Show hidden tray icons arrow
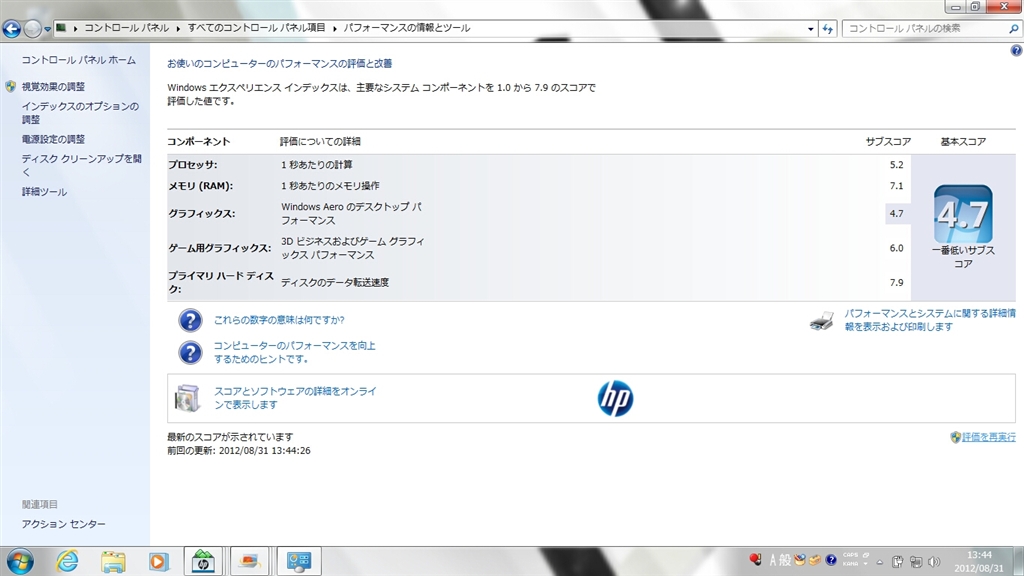 tap(880, 562)
